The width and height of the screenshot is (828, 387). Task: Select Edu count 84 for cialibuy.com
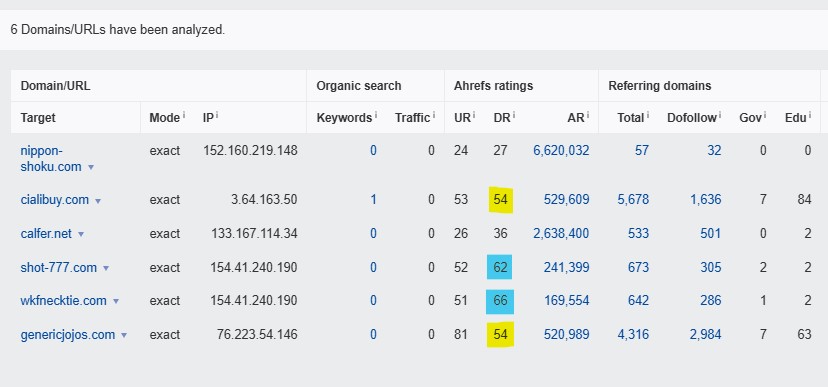pyautogui.click(x=805, y=200)
